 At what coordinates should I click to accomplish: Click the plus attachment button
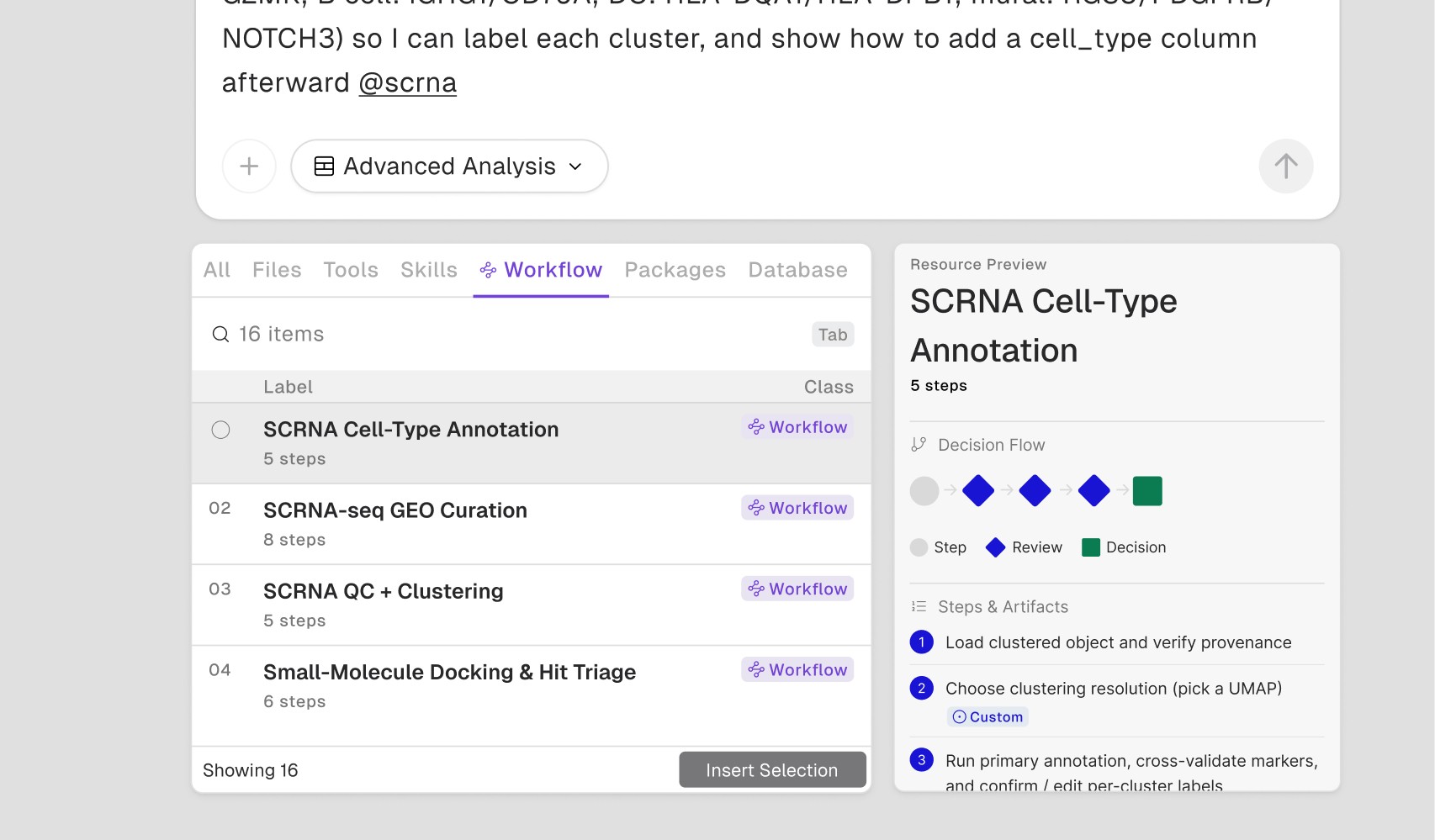[x=249, y=166]
